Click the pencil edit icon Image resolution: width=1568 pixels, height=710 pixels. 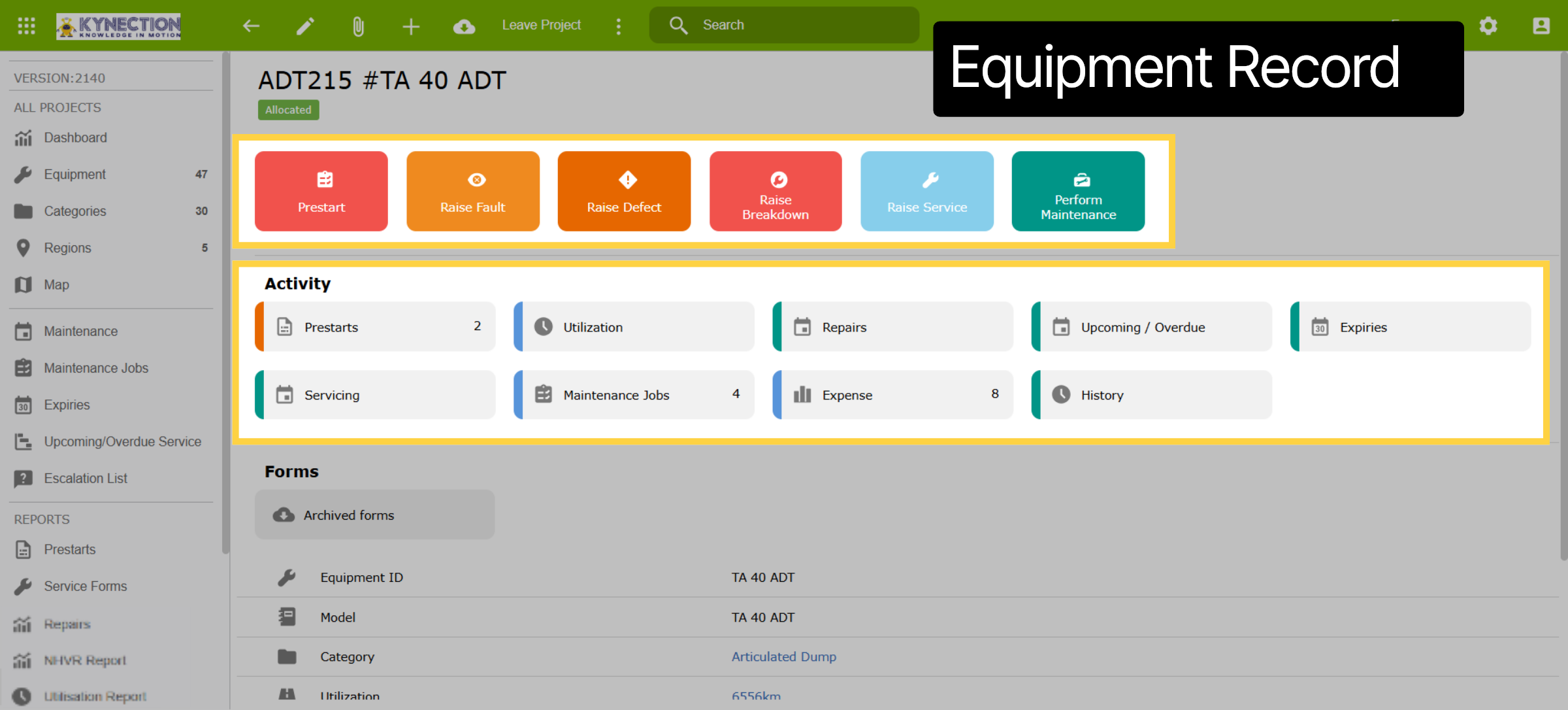(305, 26)
